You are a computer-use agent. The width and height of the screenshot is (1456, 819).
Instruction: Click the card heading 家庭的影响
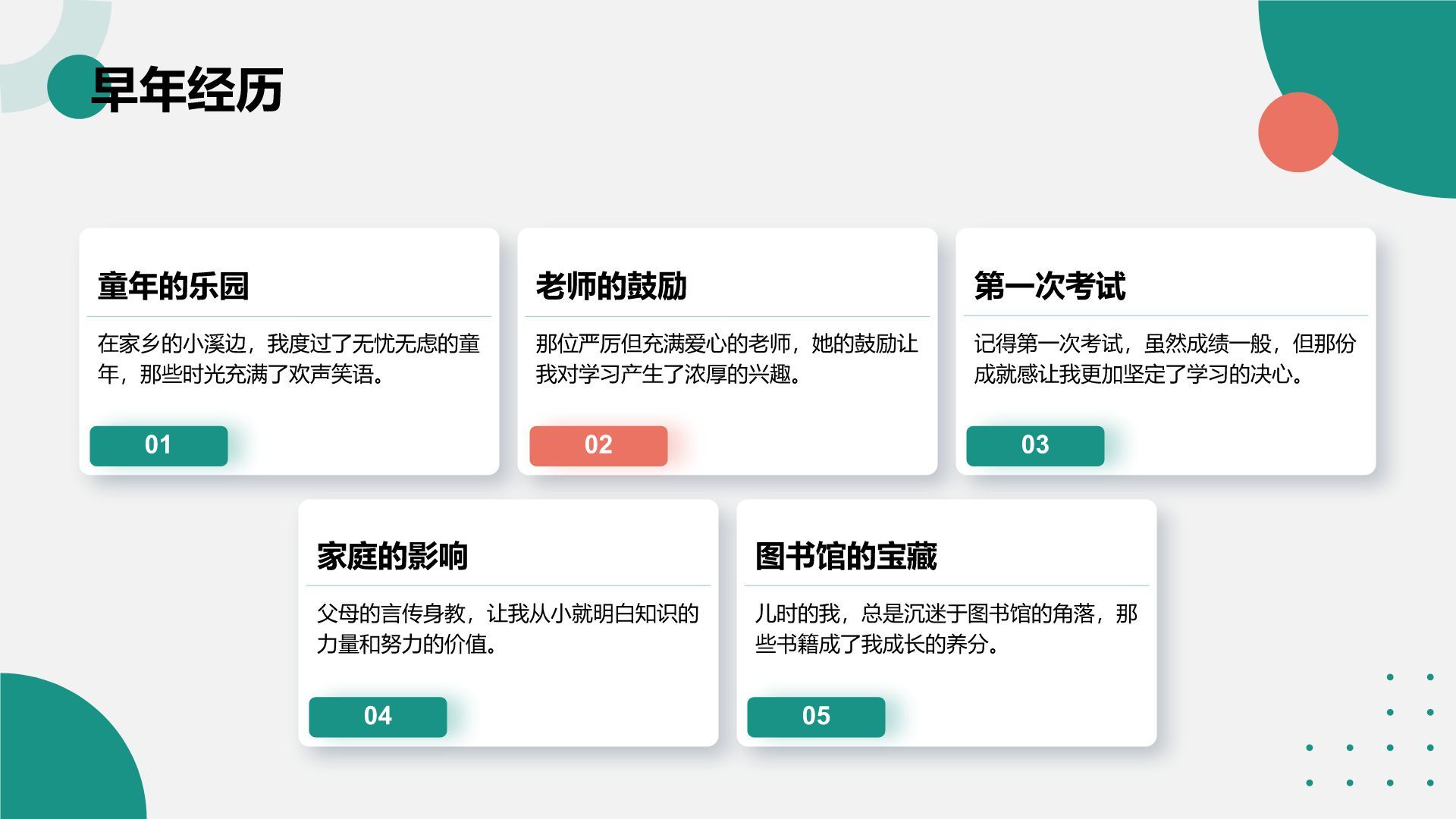(x=392, y=556)
